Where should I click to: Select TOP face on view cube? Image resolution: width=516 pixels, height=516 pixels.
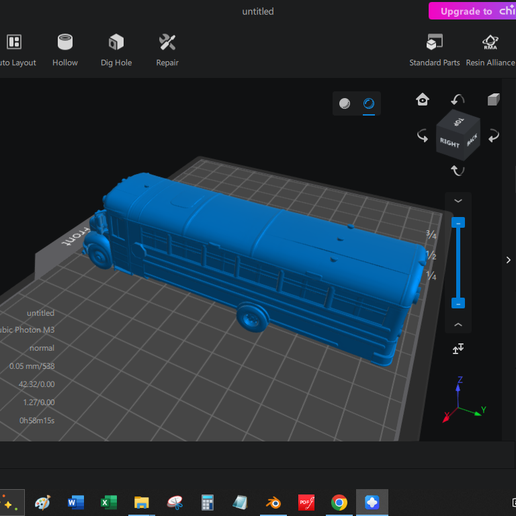click(459, 122)
